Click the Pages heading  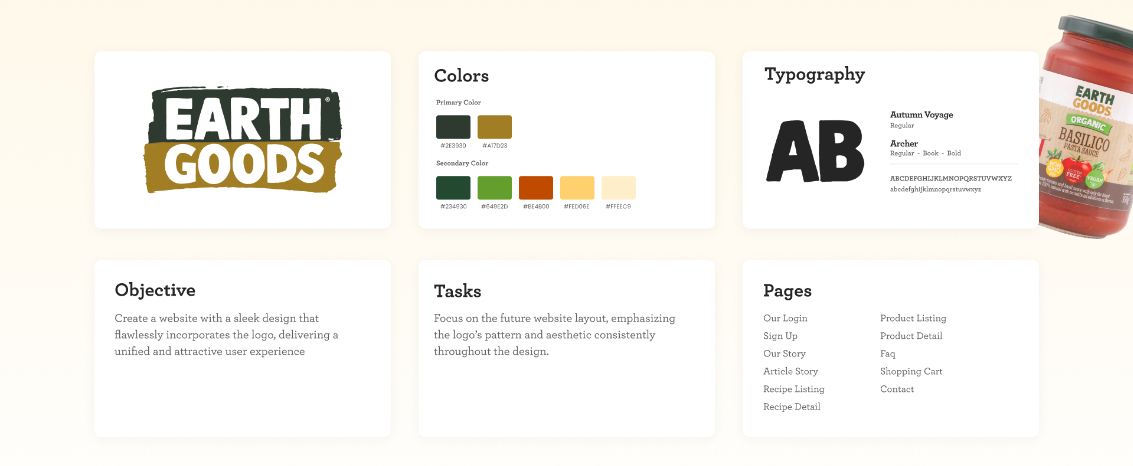click(x=788, y=291)
